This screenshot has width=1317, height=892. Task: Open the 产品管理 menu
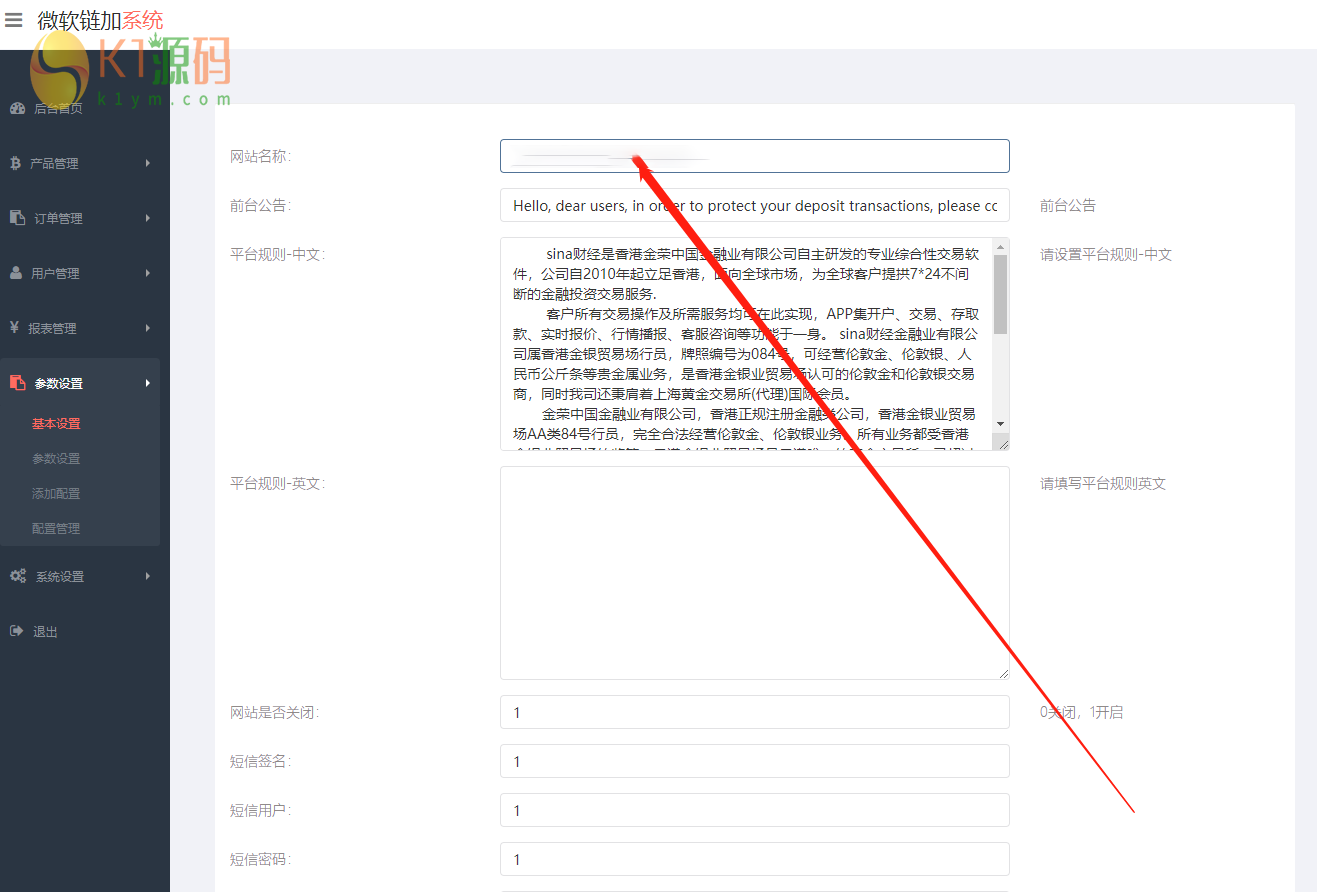(54, 163)
